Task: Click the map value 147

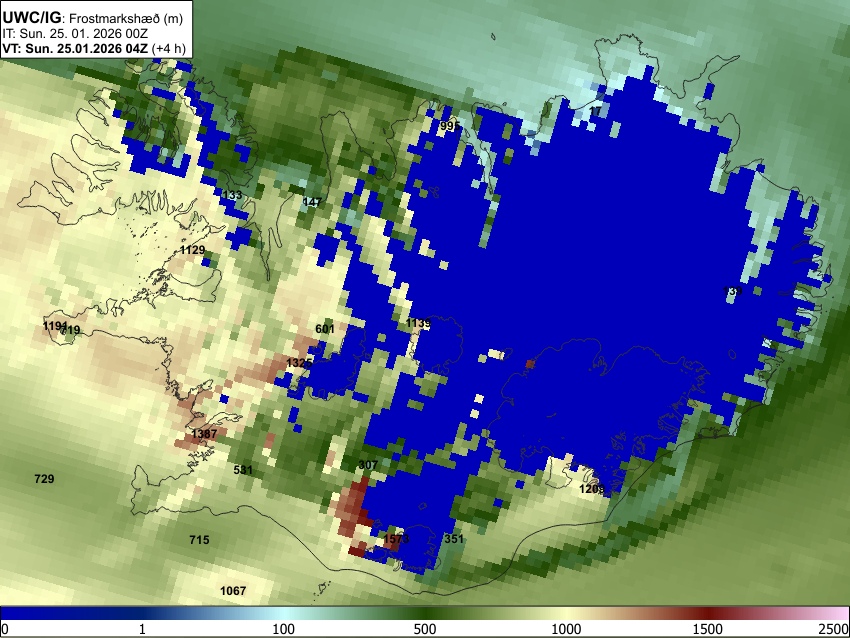Action: pos(312,202)
